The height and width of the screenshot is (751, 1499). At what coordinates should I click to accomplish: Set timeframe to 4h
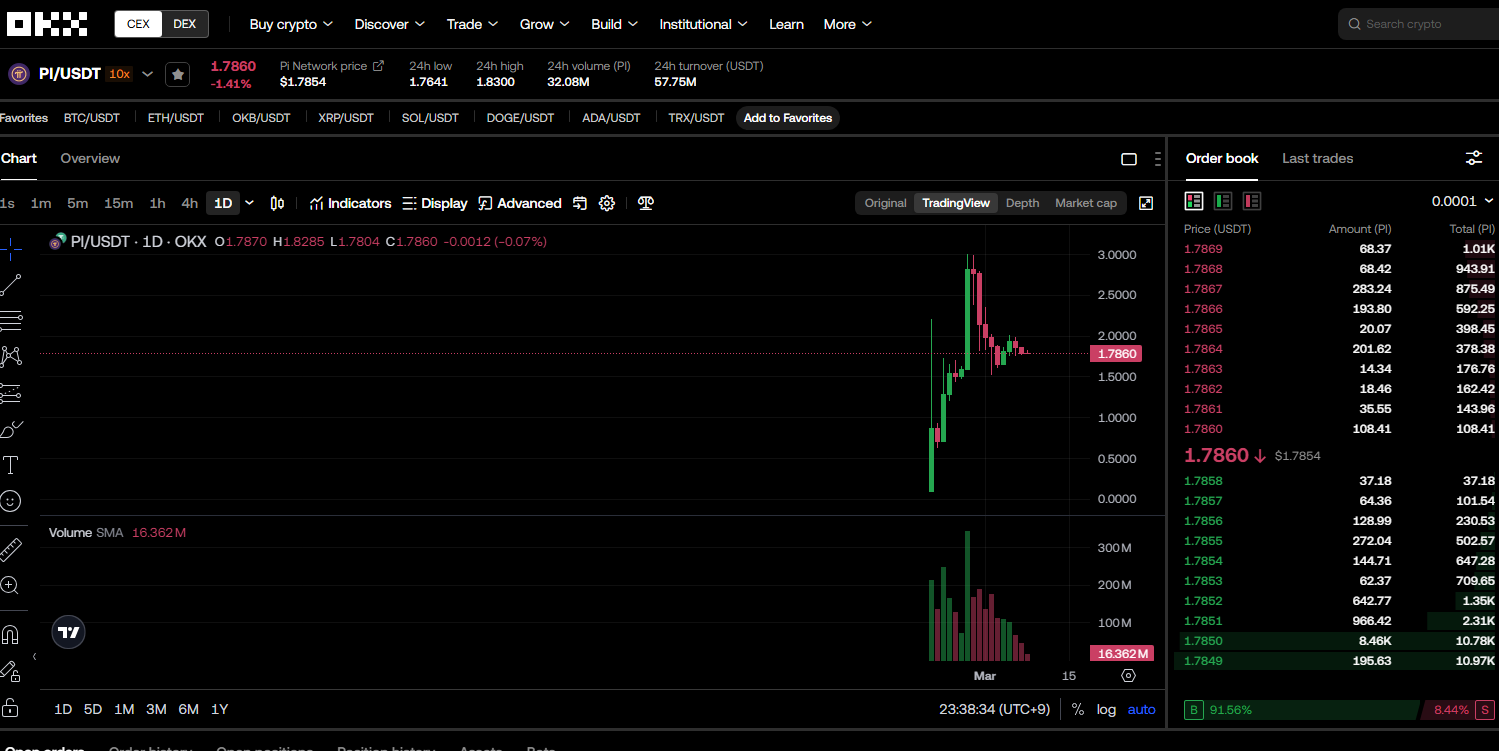pos(190,203)
